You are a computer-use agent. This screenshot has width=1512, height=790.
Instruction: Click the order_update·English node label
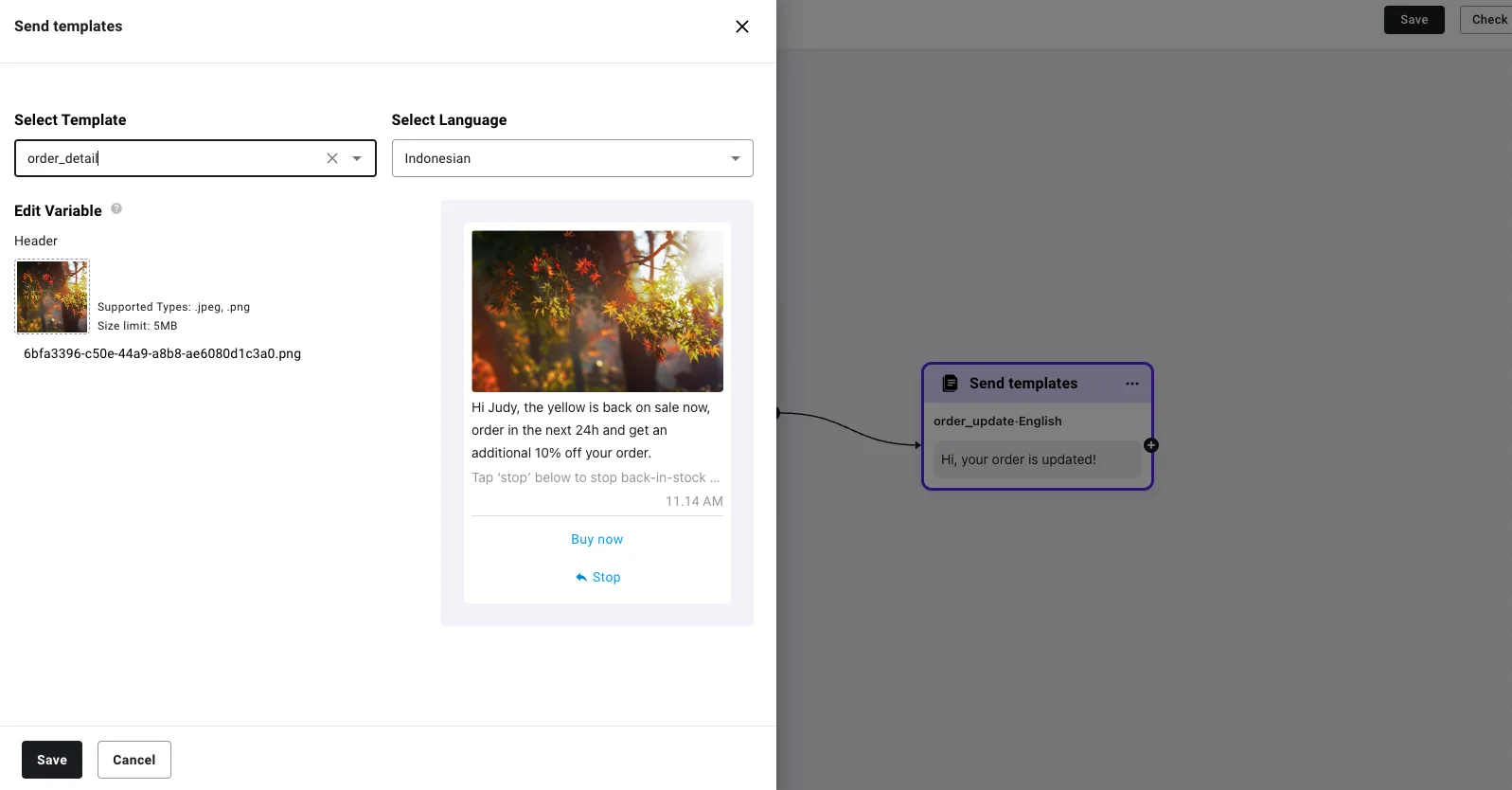[x=998, y=421]
